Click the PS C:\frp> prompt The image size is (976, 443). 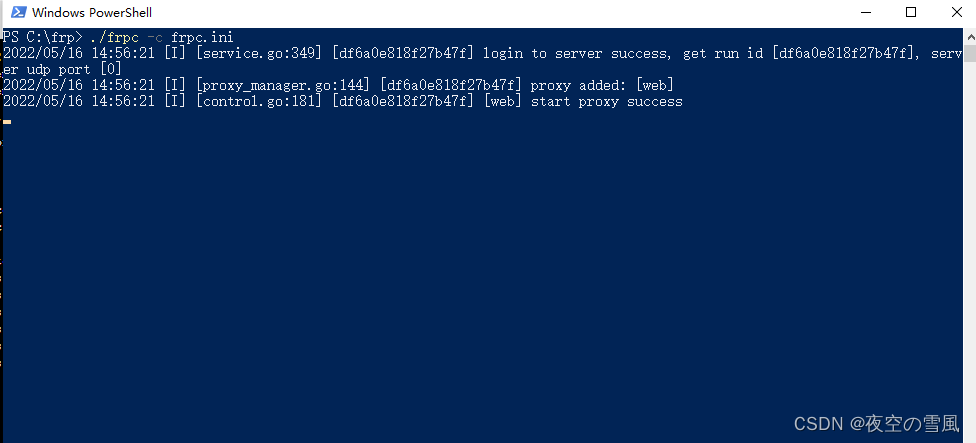[x=43, y=37]
